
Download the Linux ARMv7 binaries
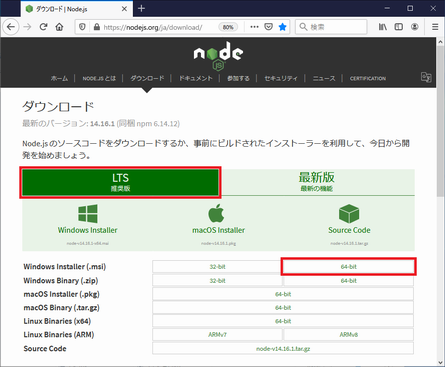tap(217, 335)
